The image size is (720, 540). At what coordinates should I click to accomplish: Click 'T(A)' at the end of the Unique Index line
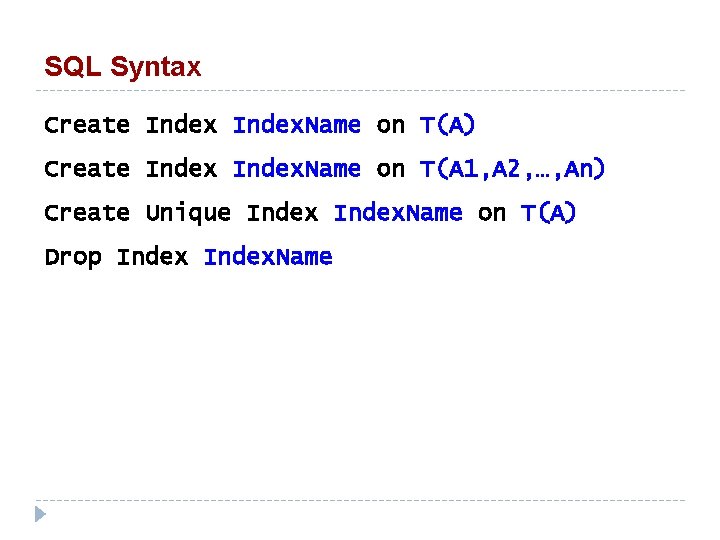pos(548,213)
